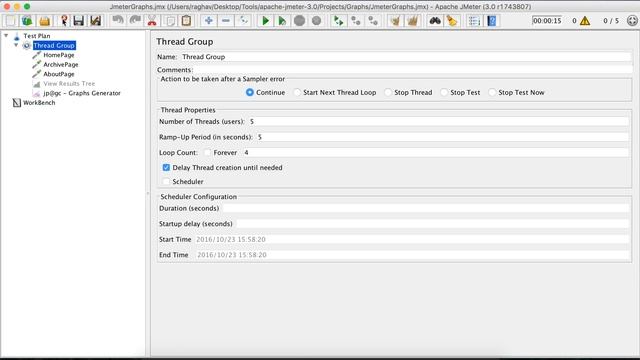640x360 pixels.
Task: Click the elapsed time 00:00:15 display
Action: pos(547,21)
